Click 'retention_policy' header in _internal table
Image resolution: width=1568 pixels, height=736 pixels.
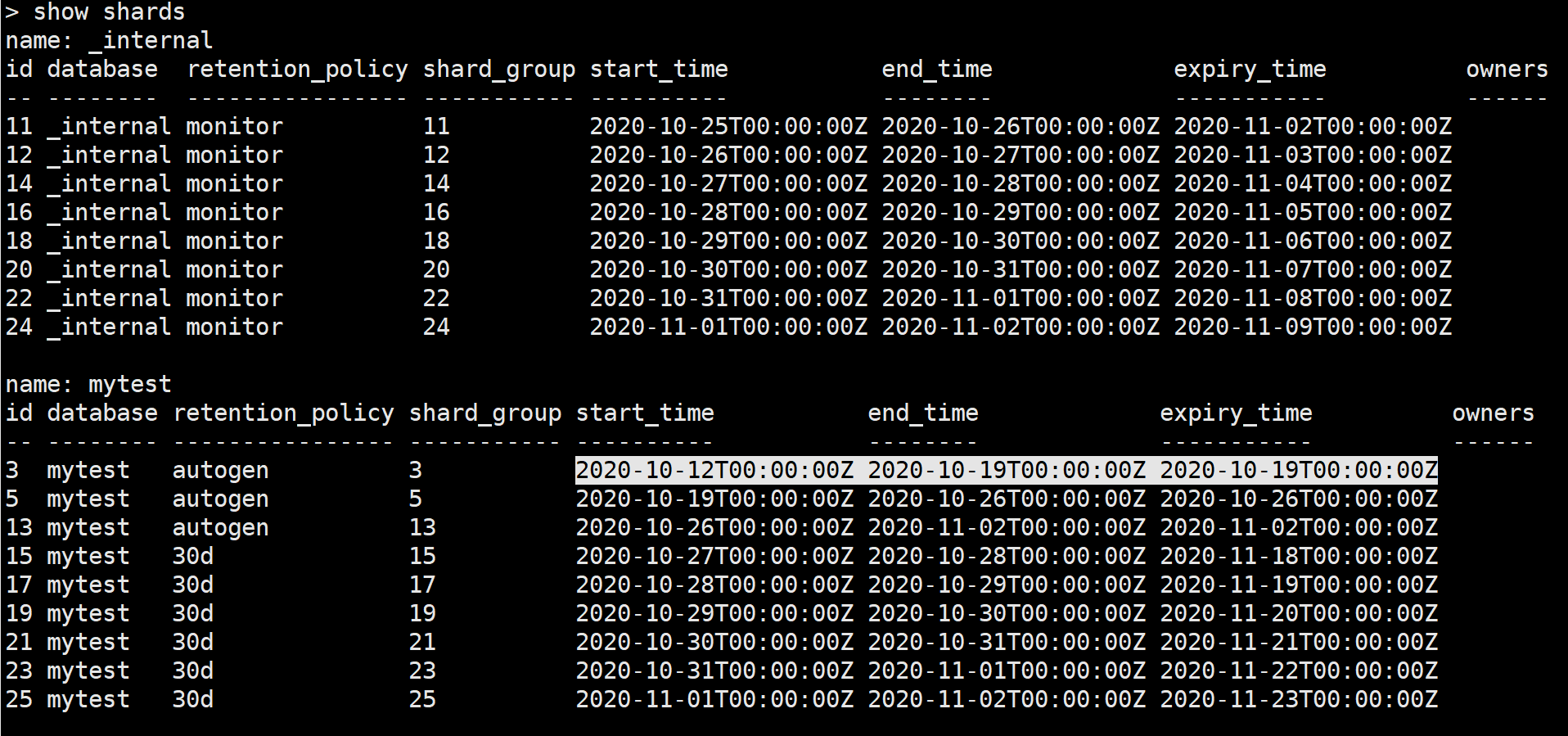(297, 70)
